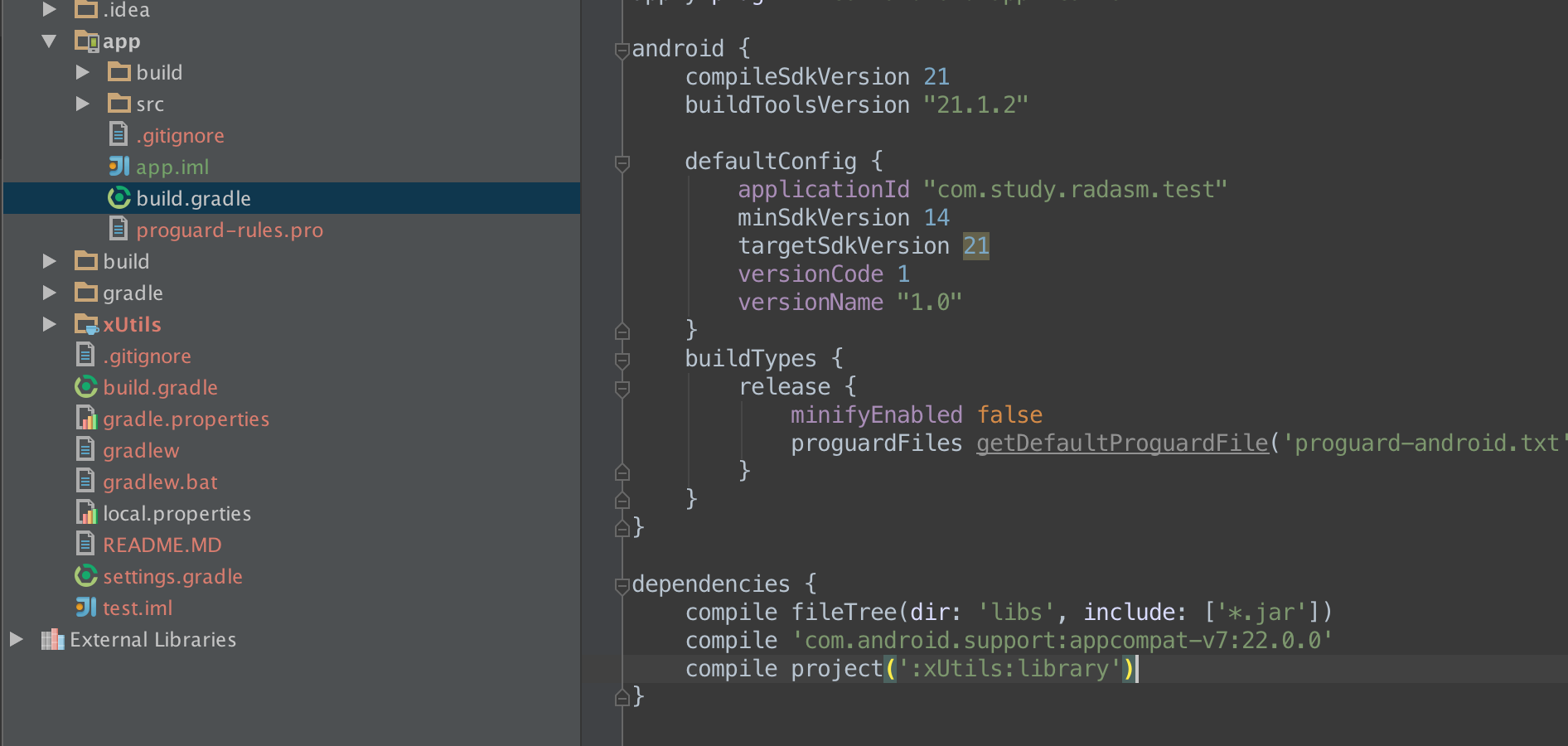The image size is (1568, 746).
Task: Click gradle.properties file icon
Action: tap(86, 418)
